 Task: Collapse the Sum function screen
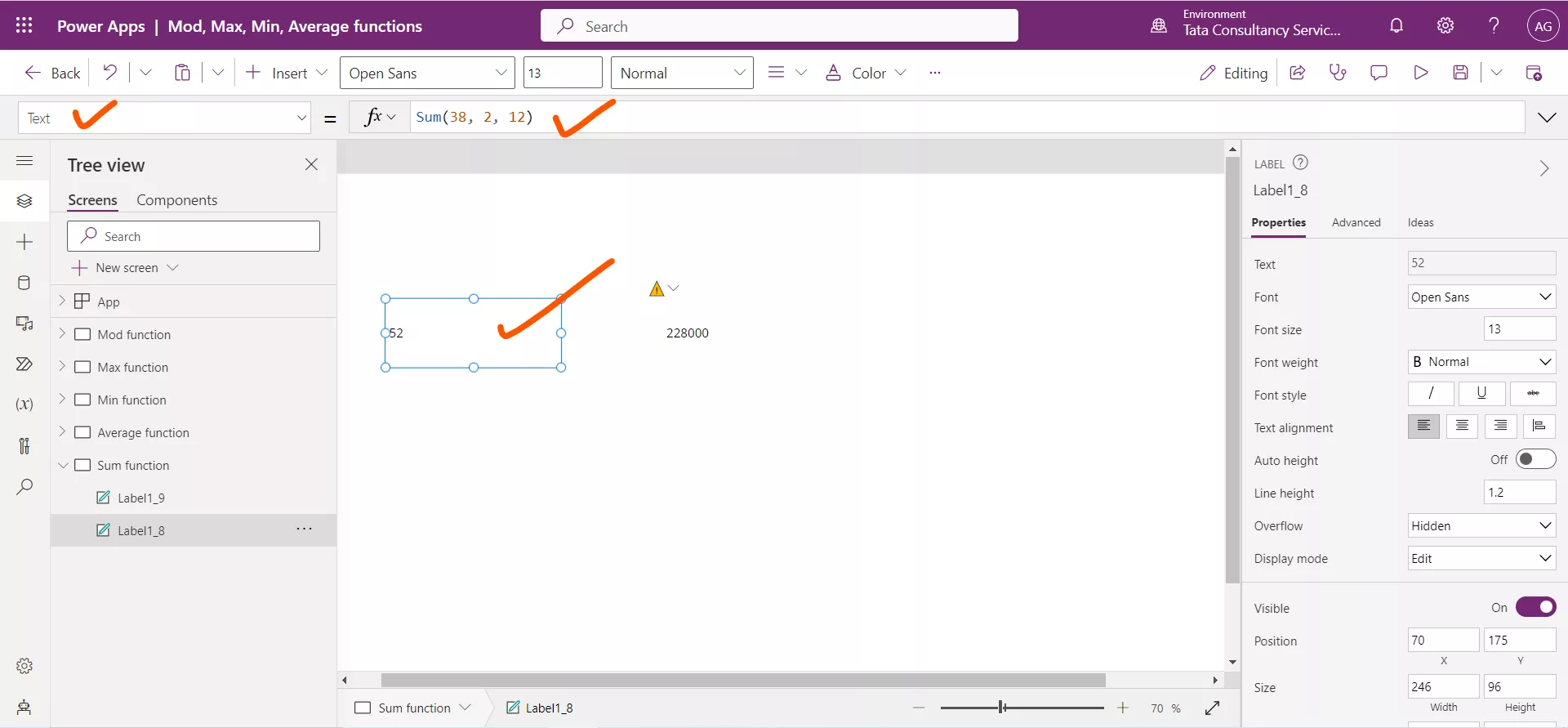coord(62,465)
